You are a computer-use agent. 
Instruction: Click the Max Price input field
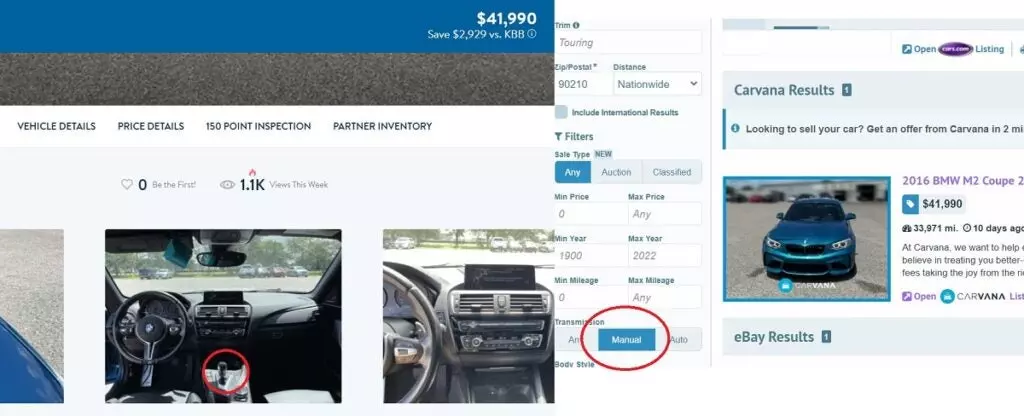click(x=665, y=214)
